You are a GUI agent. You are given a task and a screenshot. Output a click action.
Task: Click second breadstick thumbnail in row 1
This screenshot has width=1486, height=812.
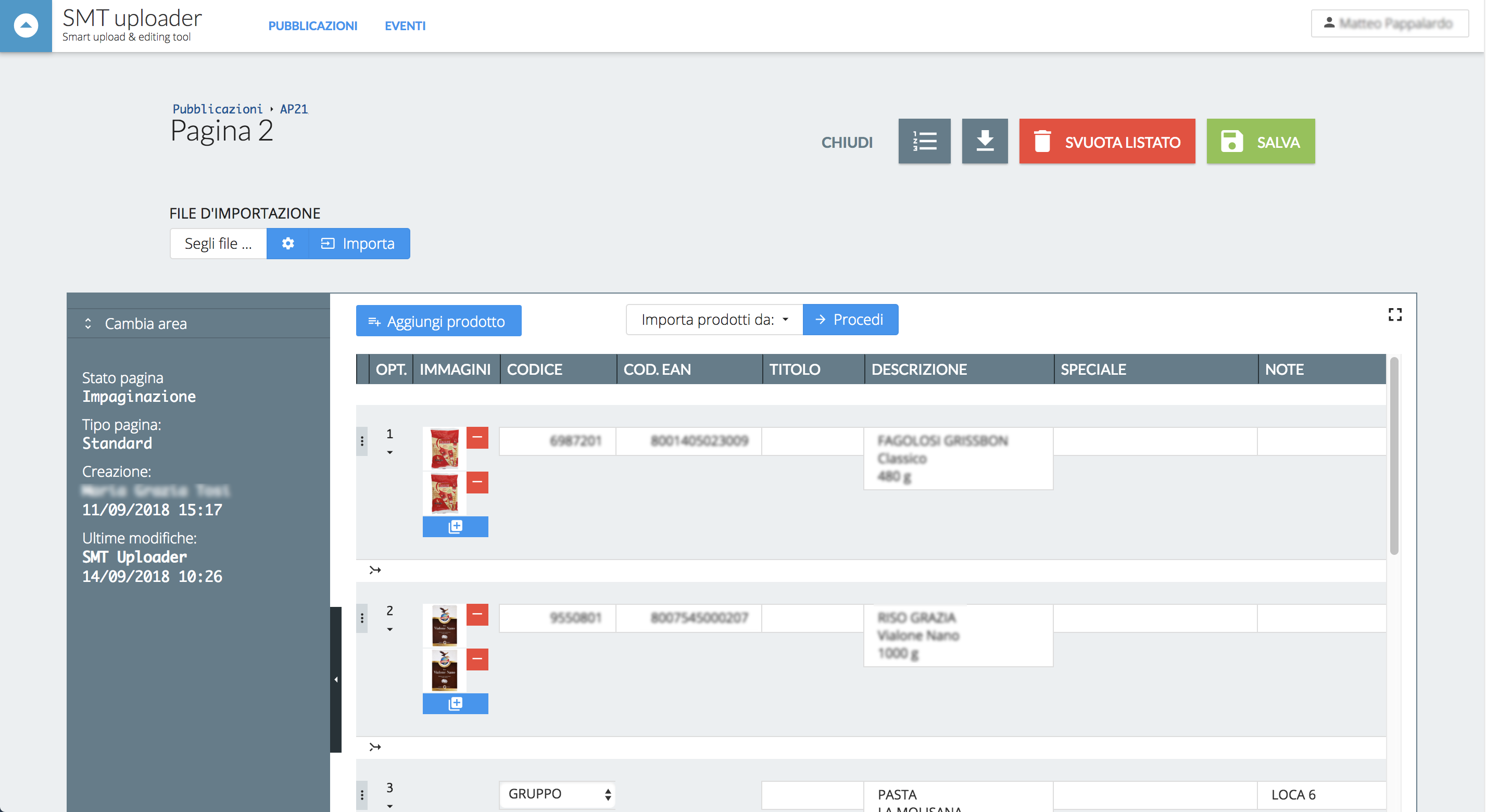pos(444,493)
